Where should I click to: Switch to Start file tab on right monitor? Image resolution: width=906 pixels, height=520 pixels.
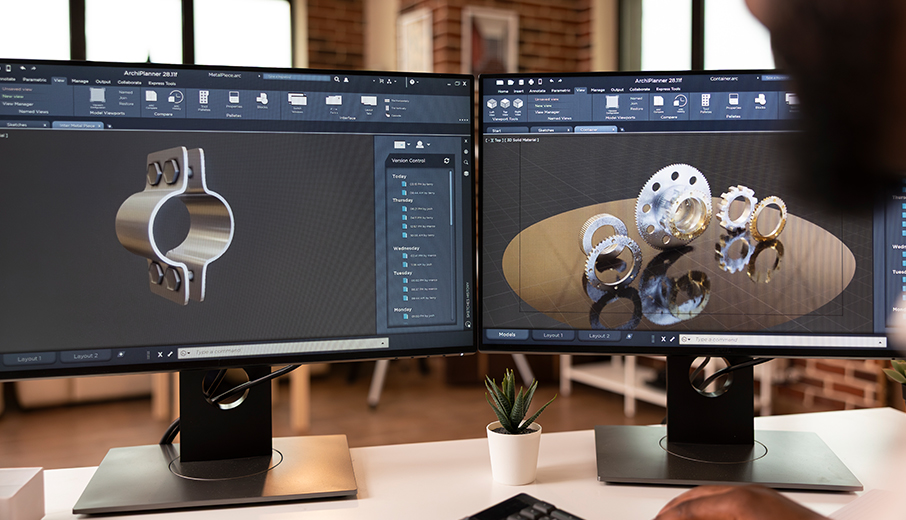[507, 130]
